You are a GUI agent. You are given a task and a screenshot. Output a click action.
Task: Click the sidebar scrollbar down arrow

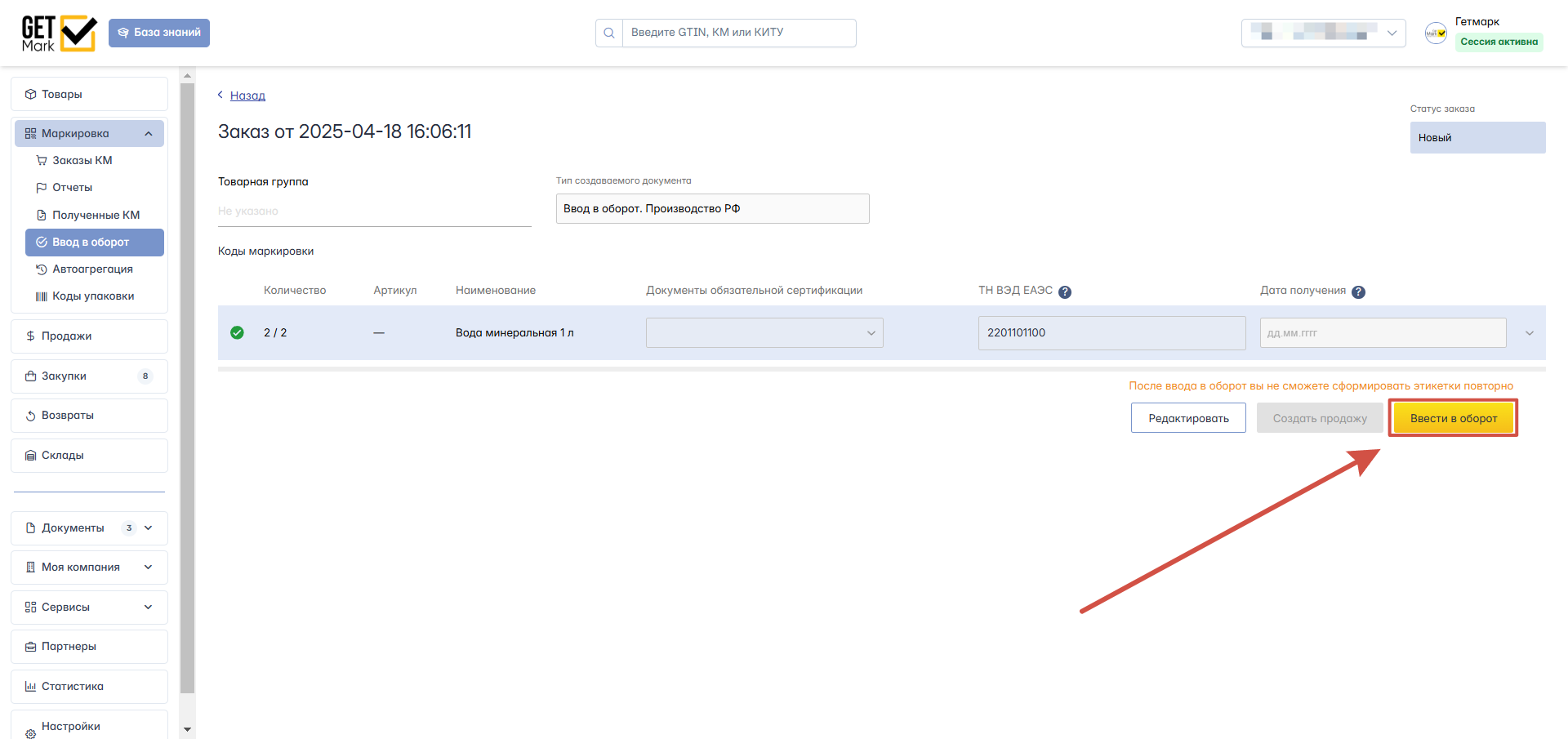point(188,729)
